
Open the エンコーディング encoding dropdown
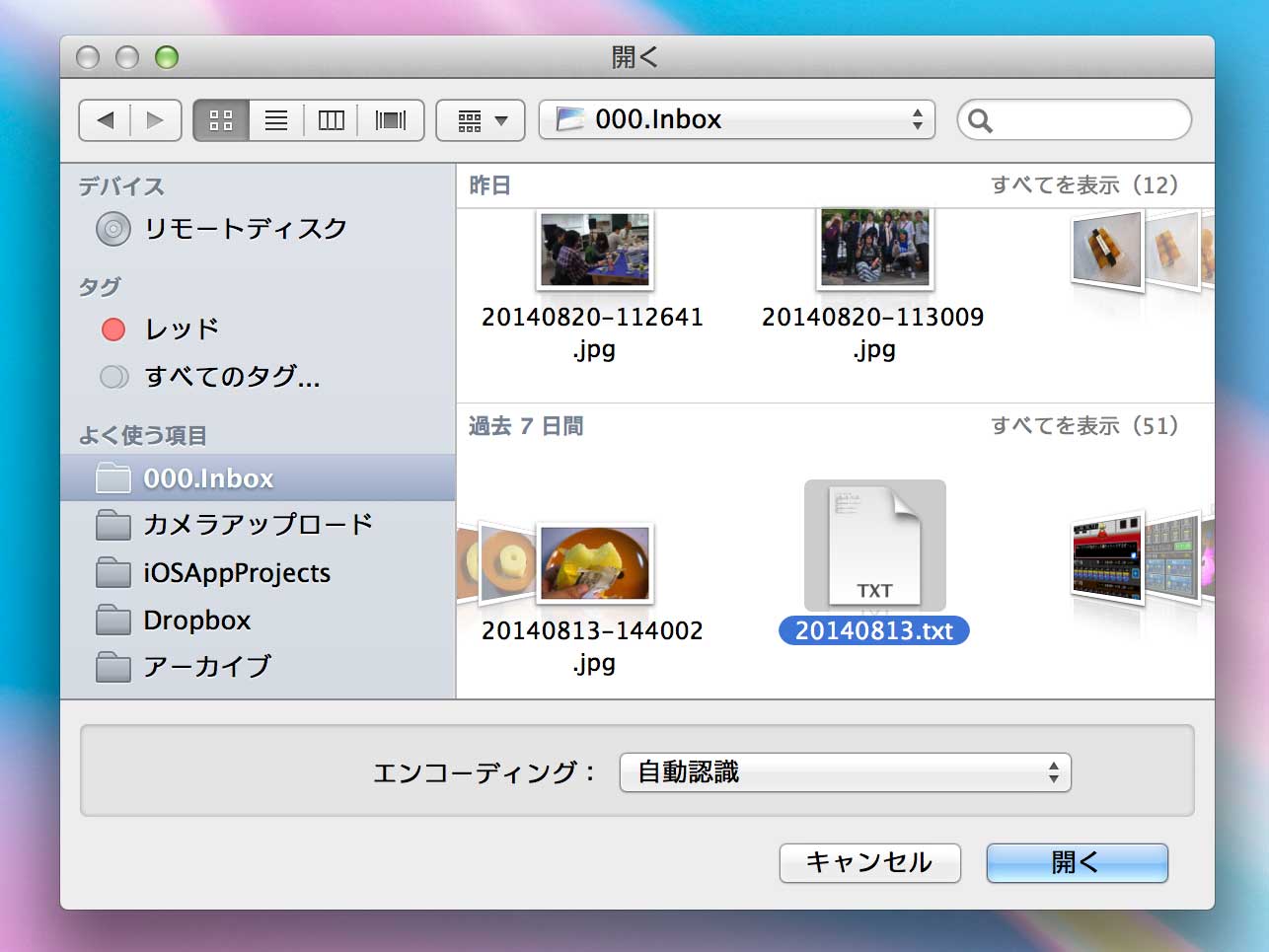point(845,772)
